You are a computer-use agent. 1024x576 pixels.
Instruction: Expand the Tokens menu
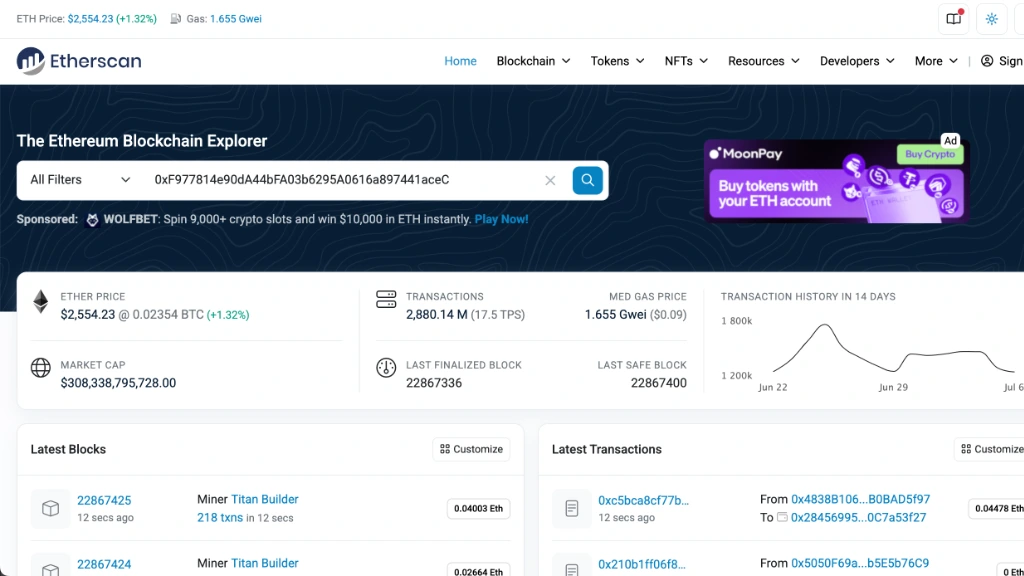617,61
